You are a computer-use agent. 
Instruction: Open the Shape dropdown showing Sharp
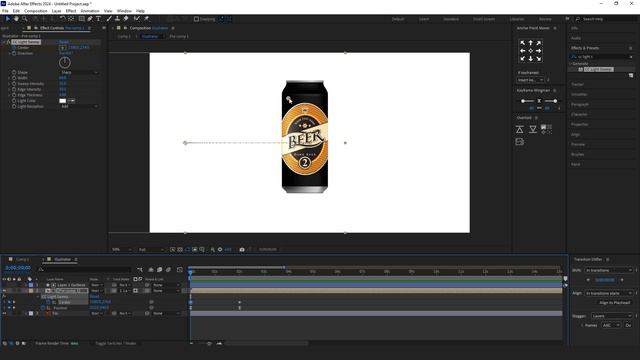pos(79,72)
